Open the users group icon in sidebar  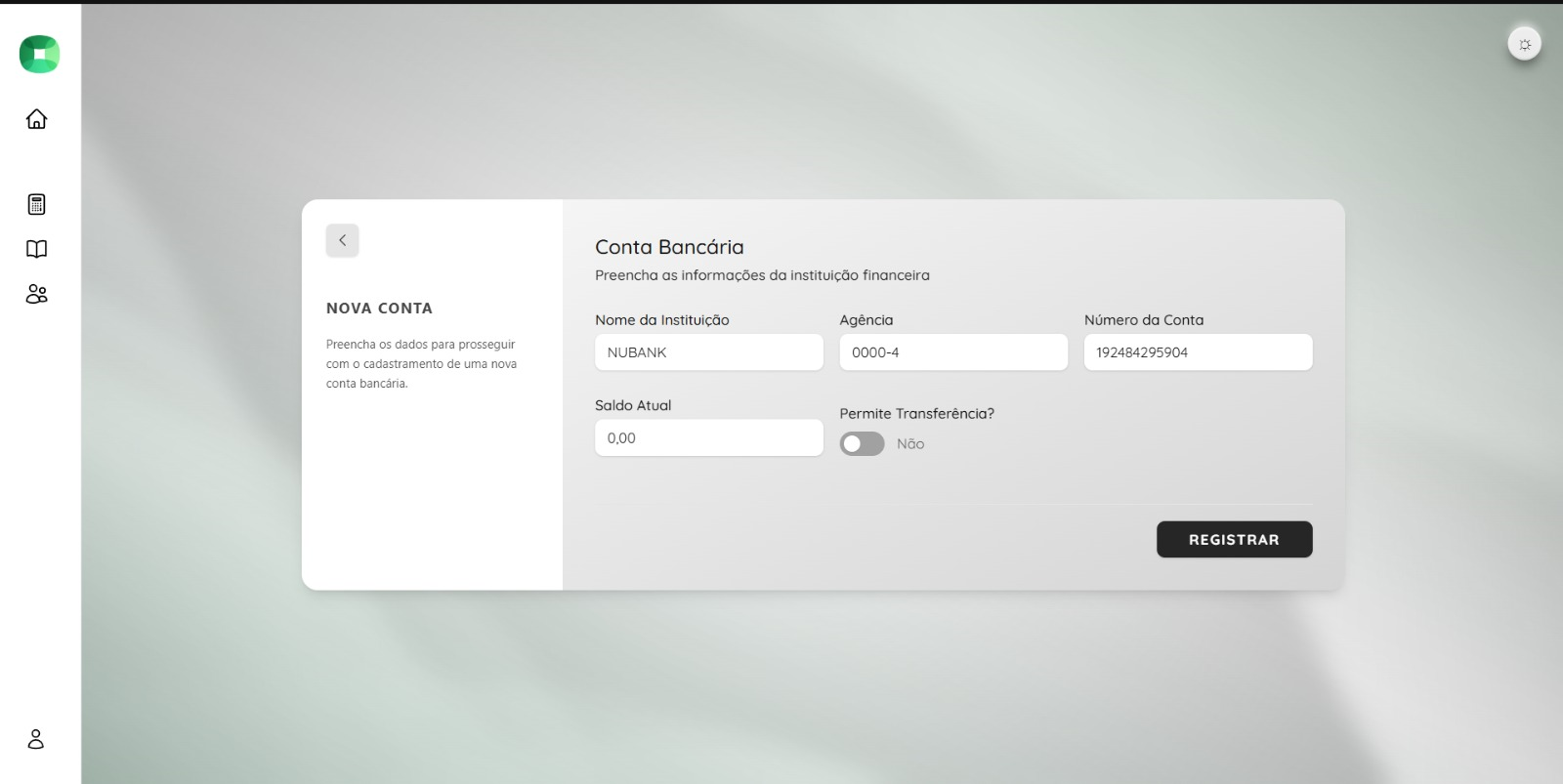coord(36,294)
